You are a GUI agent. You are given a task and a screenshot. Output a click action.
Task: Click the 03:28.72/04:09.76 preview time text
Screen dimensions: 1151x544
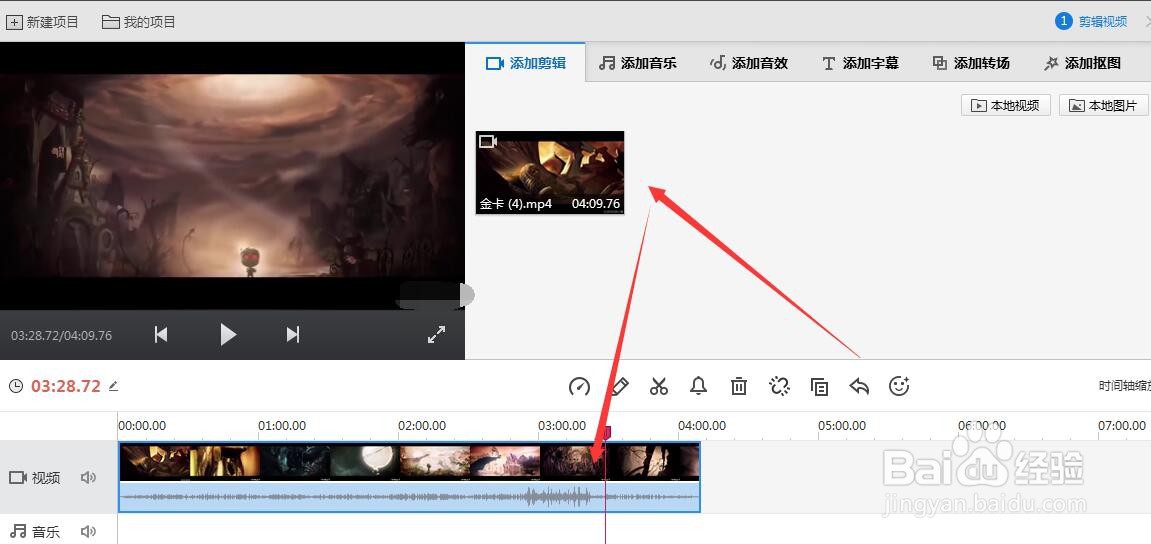pos(61,336)
